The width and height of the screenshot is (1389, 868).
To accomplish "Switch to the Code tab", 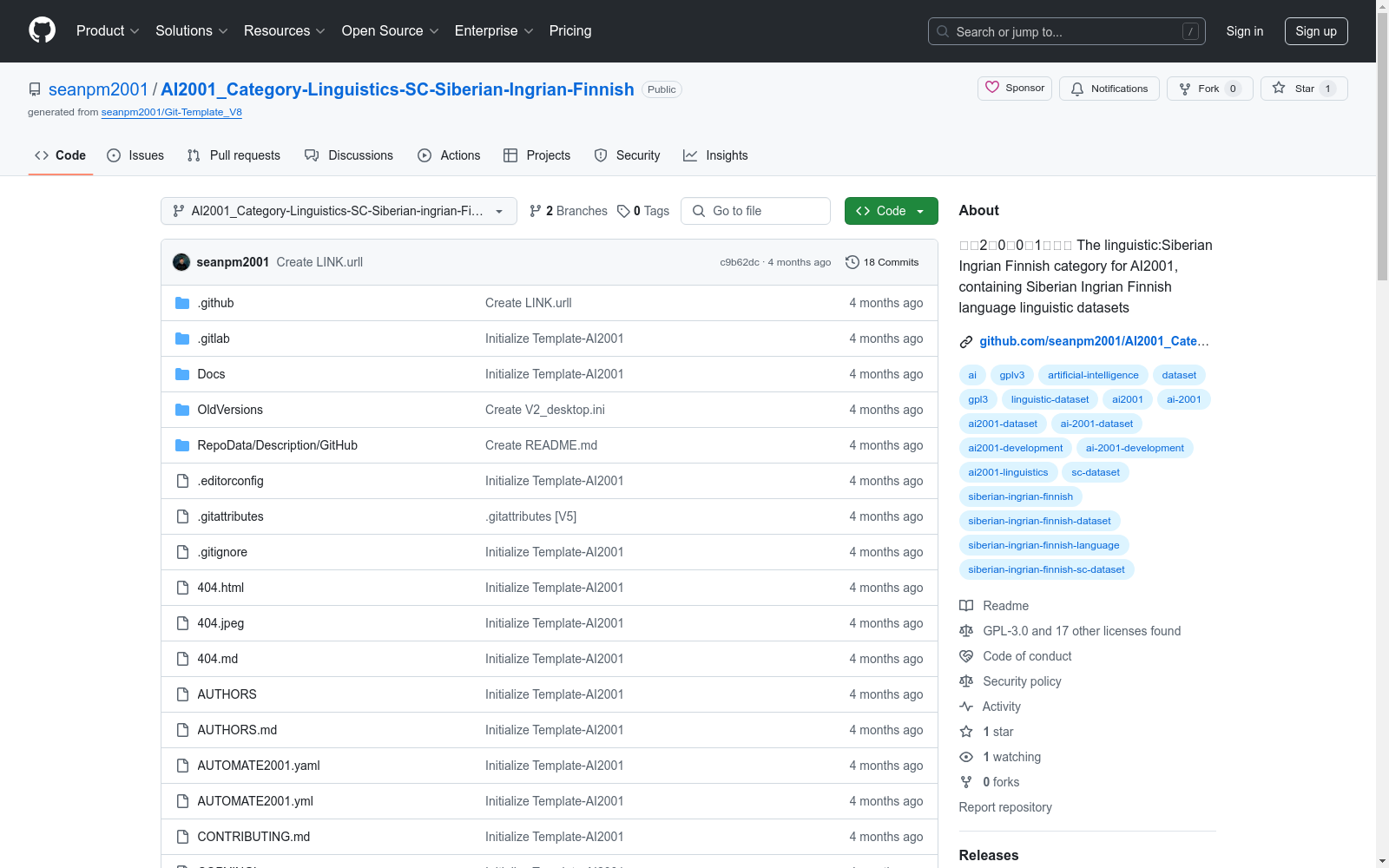I will point(61,155).
